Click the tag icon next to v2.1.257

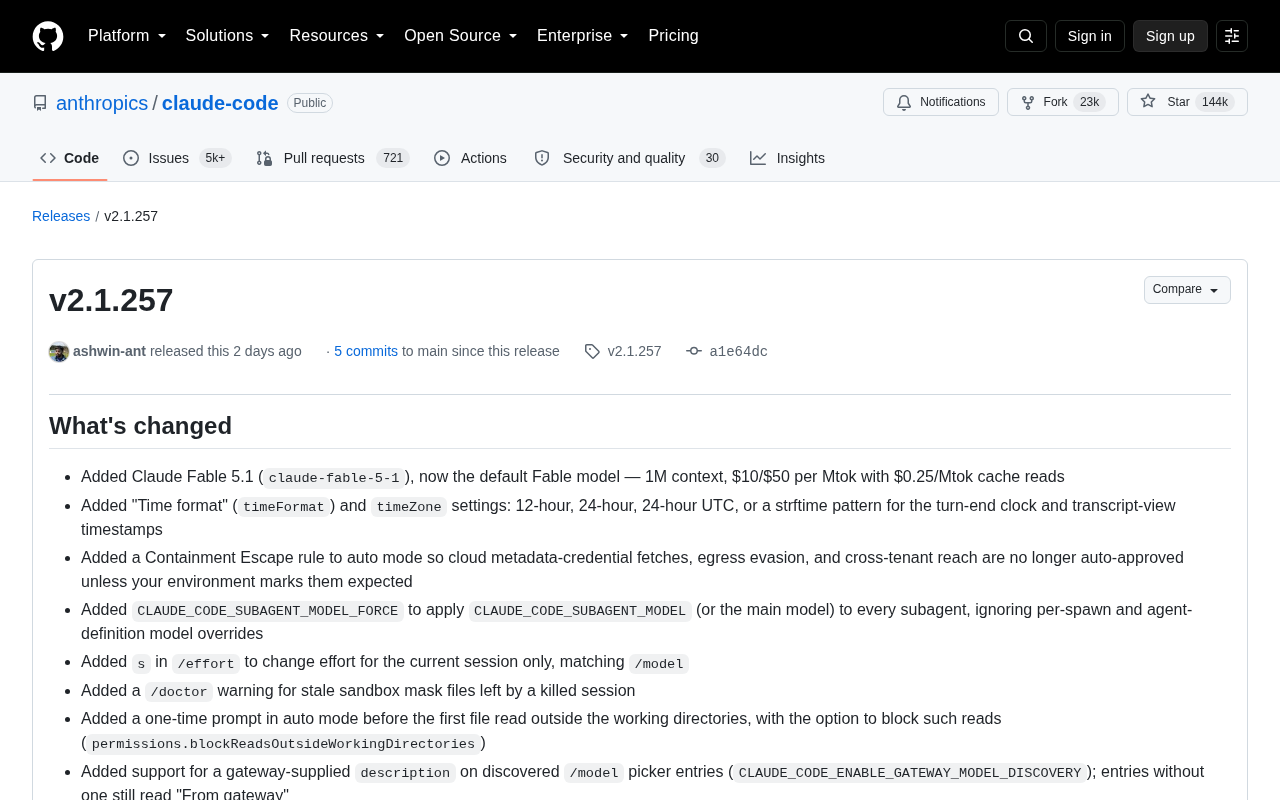click(x=592, y=351)
